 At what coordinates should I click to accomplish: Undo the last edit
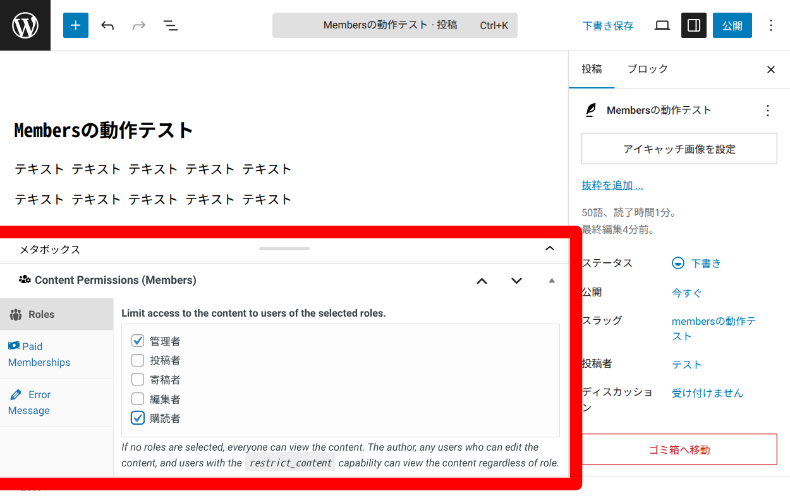pyautogui.click(x=107, y=25)
